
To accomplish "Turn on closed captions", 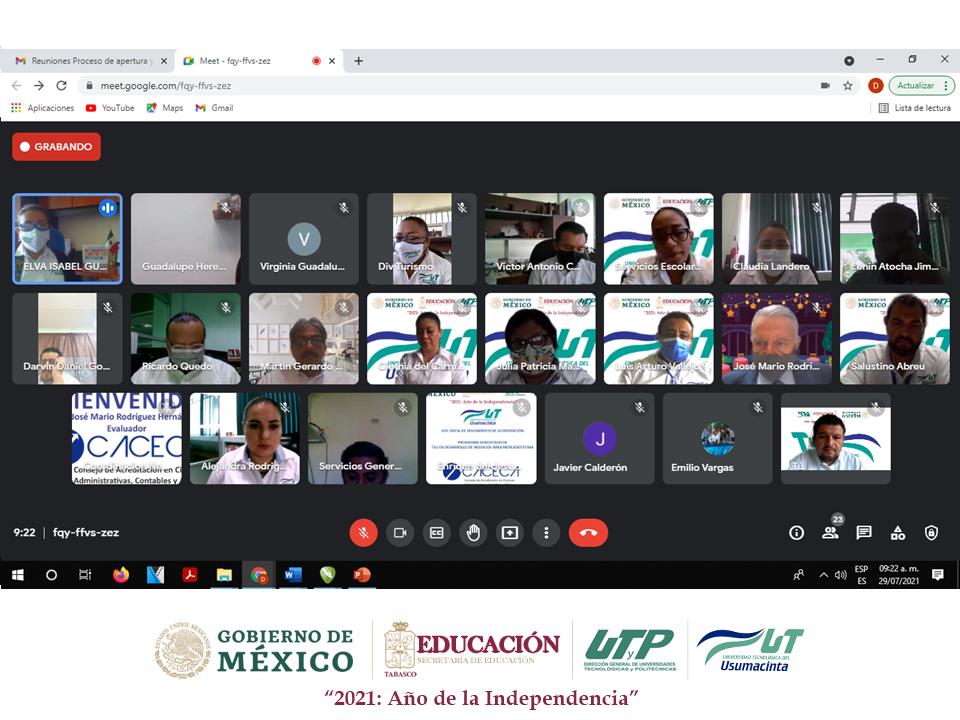I will coord(436,533).
